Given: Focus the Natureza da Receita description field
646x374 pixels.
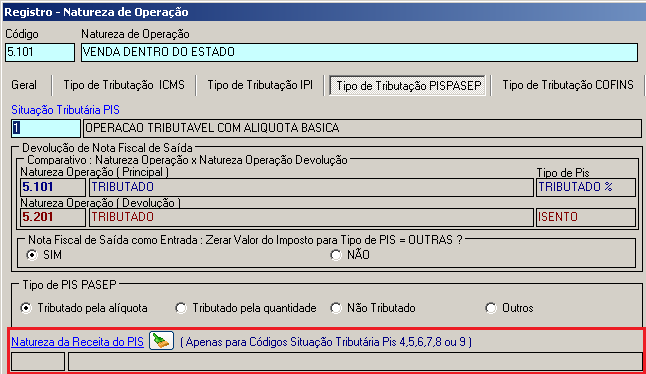Looking at the screenshot, I should [355, 362].
